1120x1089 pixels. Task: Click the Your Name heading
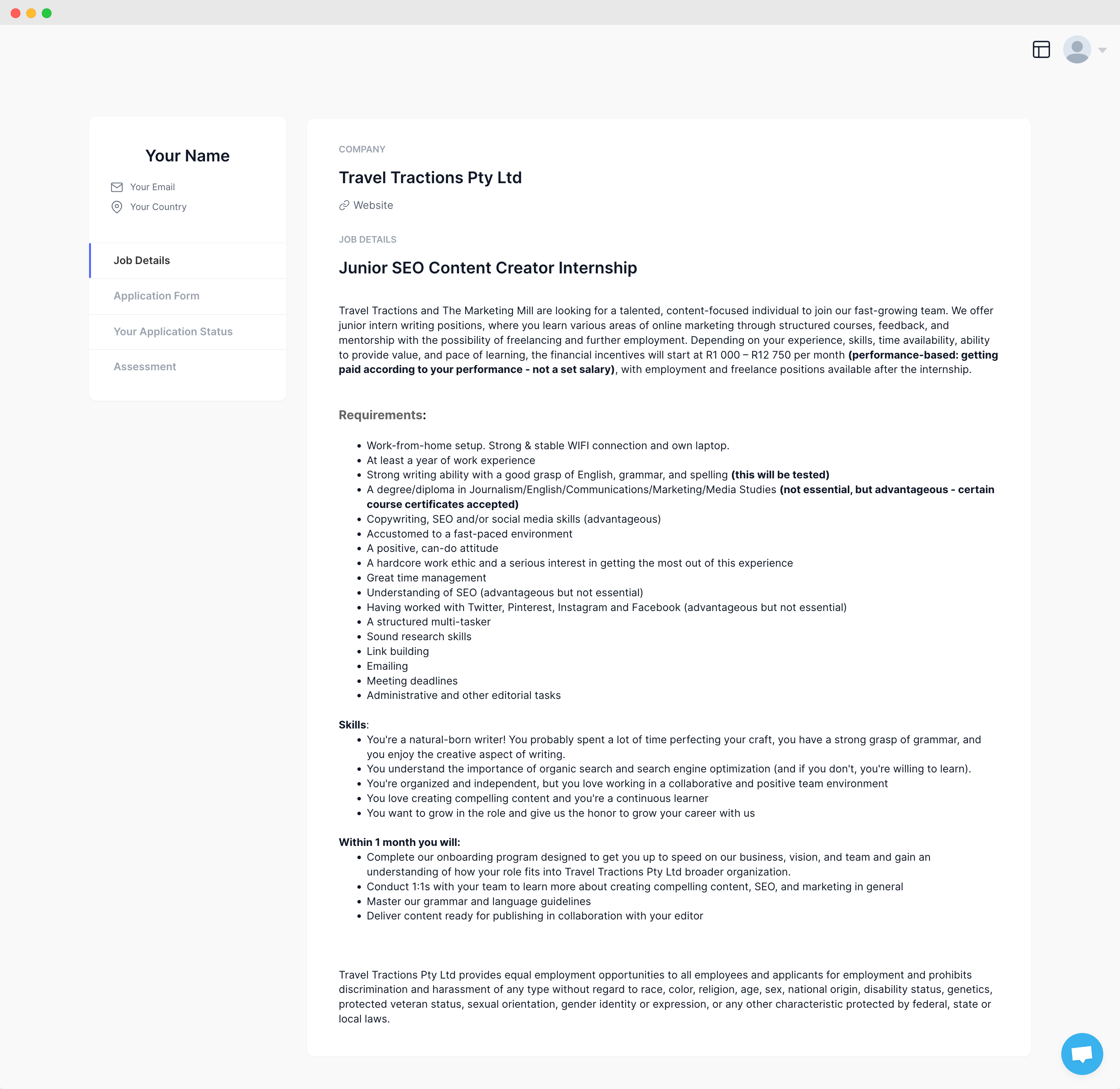187,156
